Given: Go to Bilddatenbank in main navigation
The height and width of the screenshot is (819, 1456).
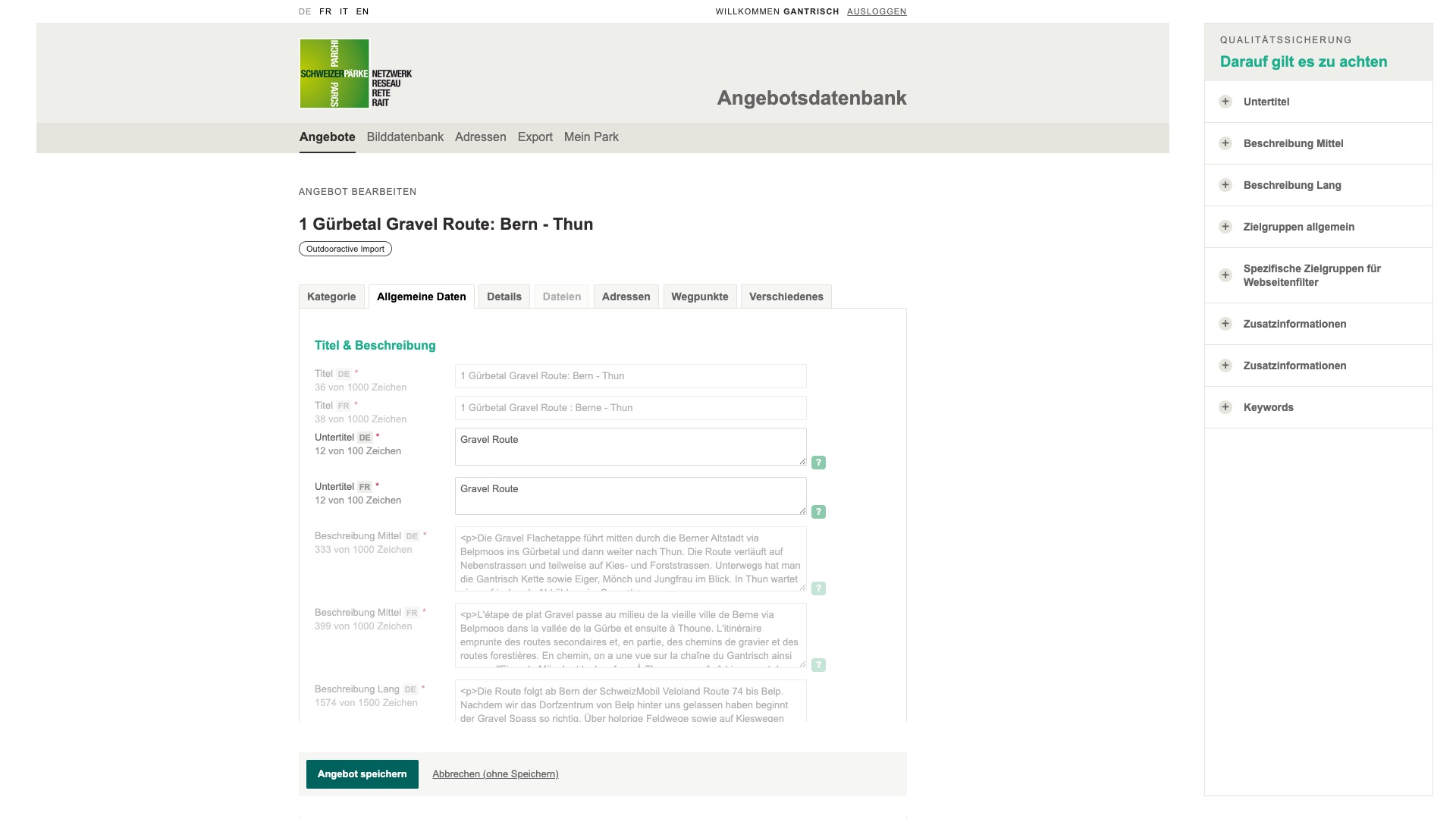Looking at the screenshot, I should [x=405, y=137].
